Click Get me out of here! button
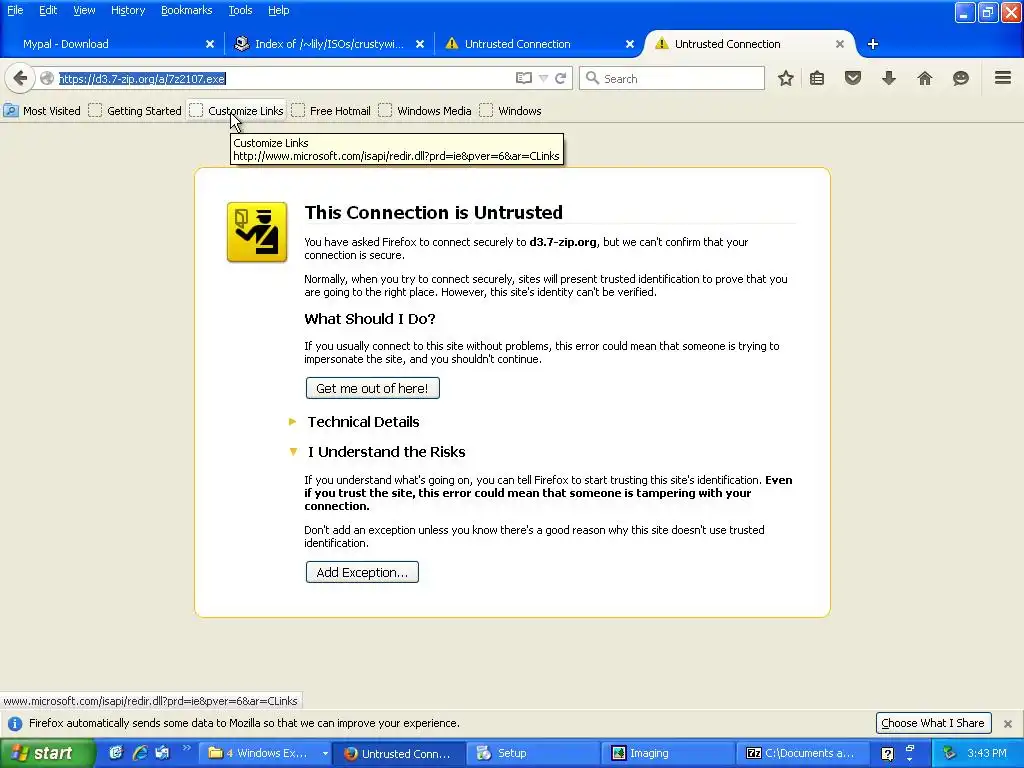This screenshot has width=1024, height=768. coord(372,388)
